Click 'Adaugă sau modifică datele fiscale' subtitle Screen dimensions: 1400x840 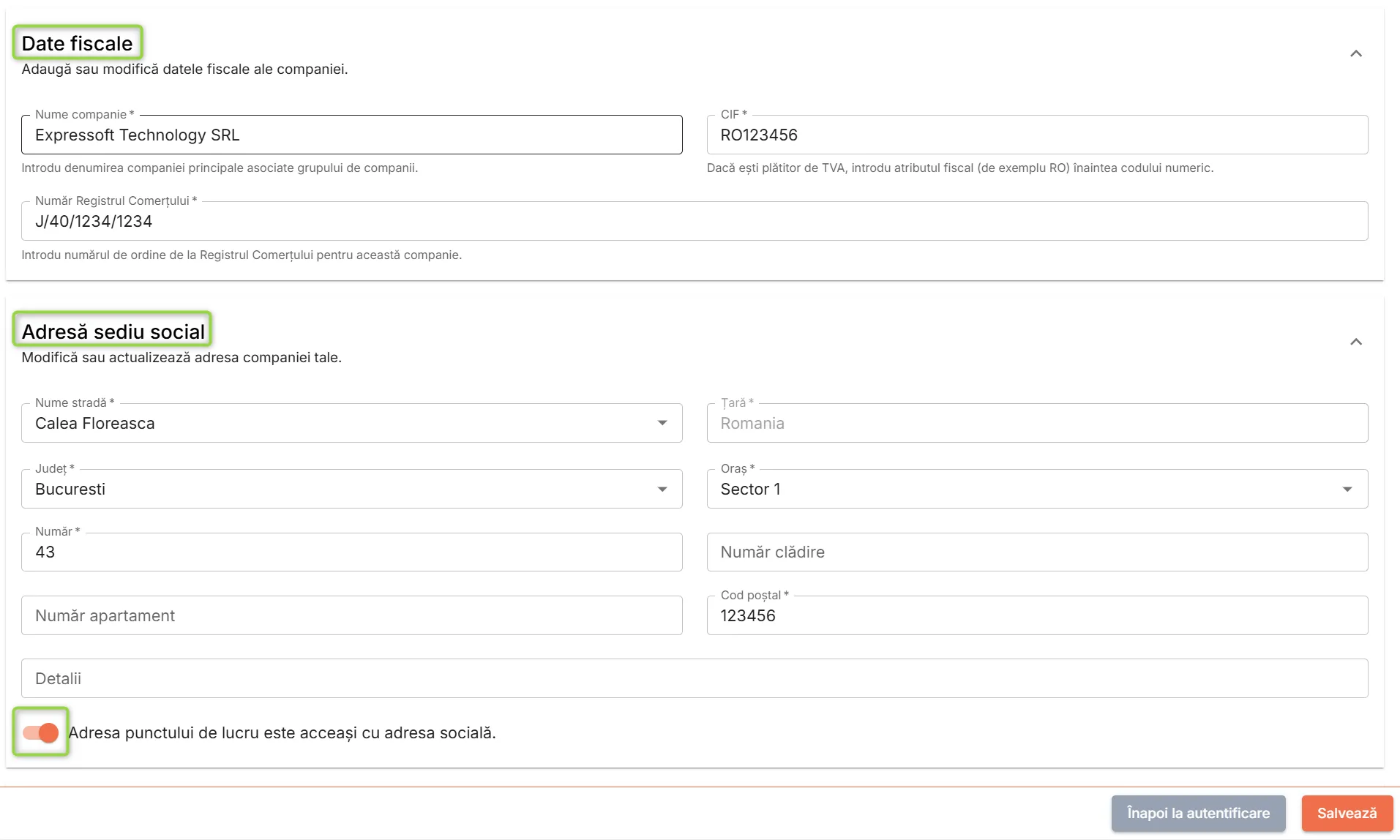coord(184,69)
